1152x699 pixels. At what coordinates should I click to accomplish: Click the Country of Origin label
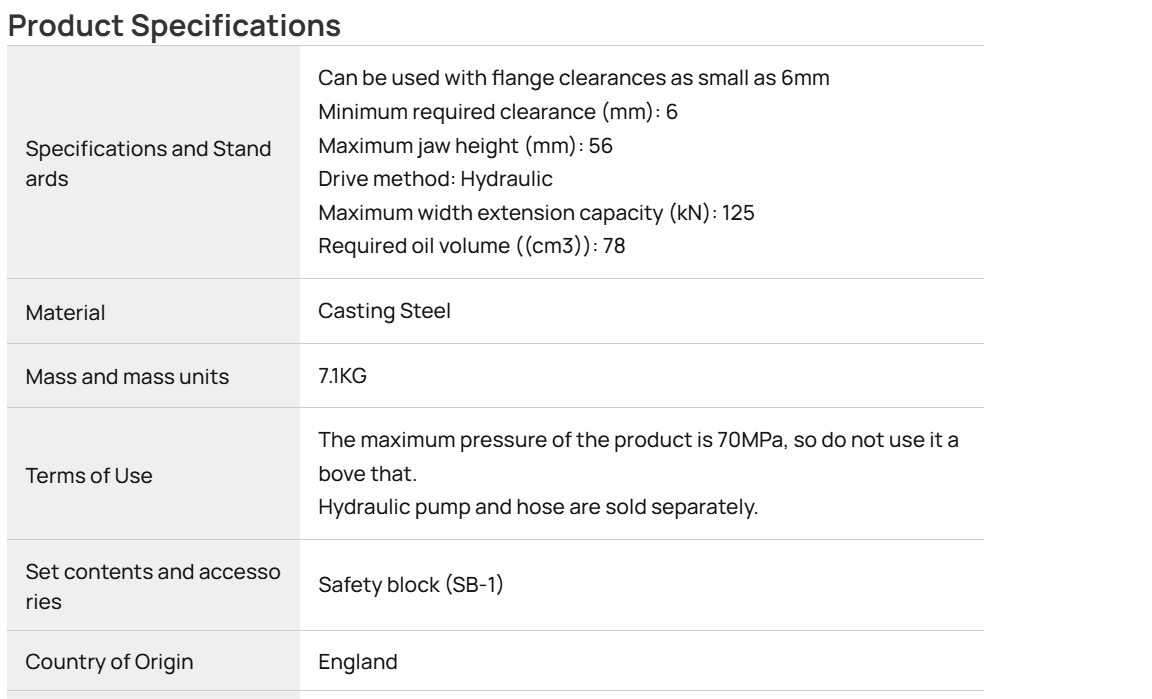tap(109, 662)
